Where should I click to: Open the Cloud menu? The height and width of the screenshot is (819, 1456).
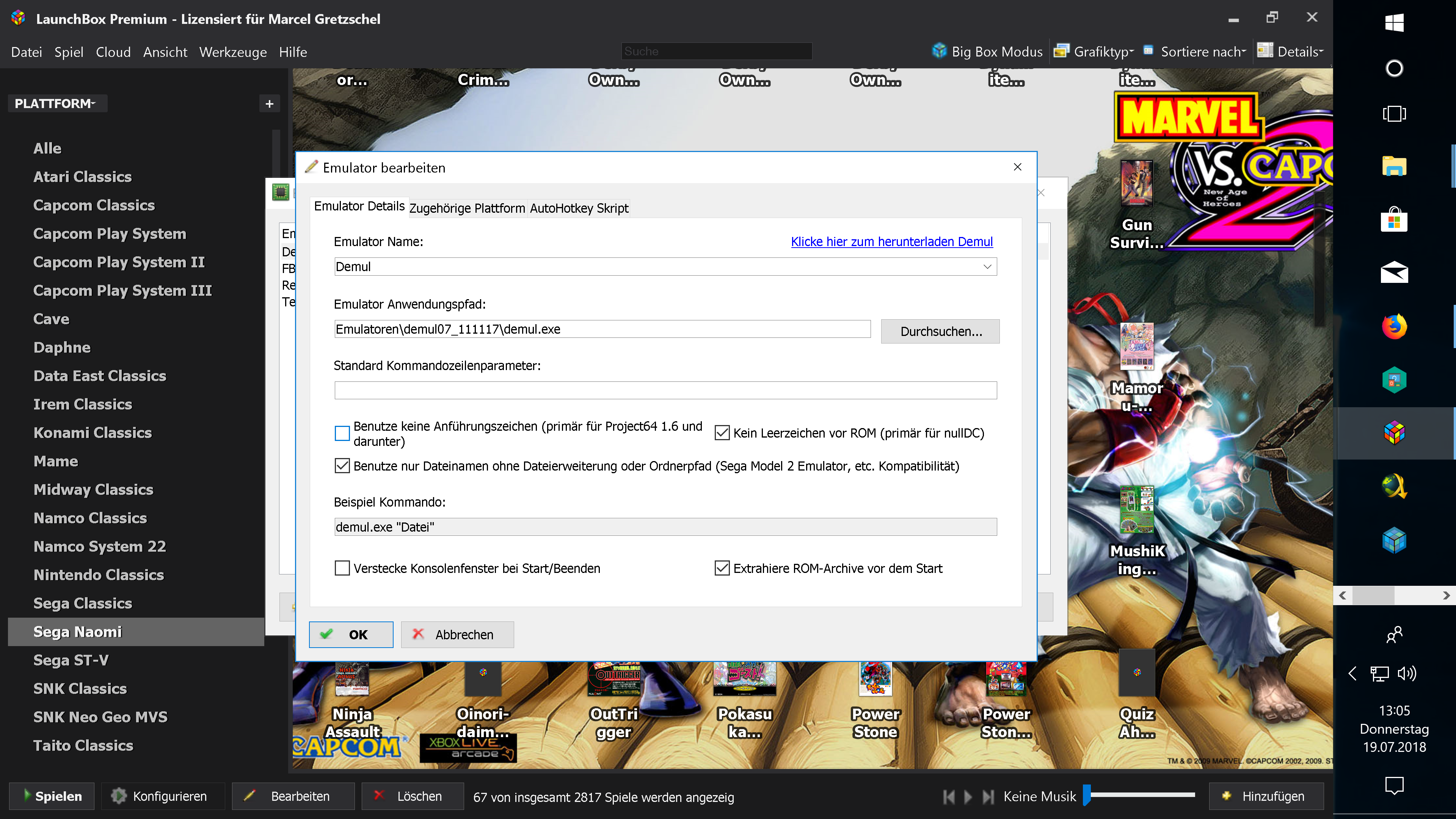pos(113,52)
